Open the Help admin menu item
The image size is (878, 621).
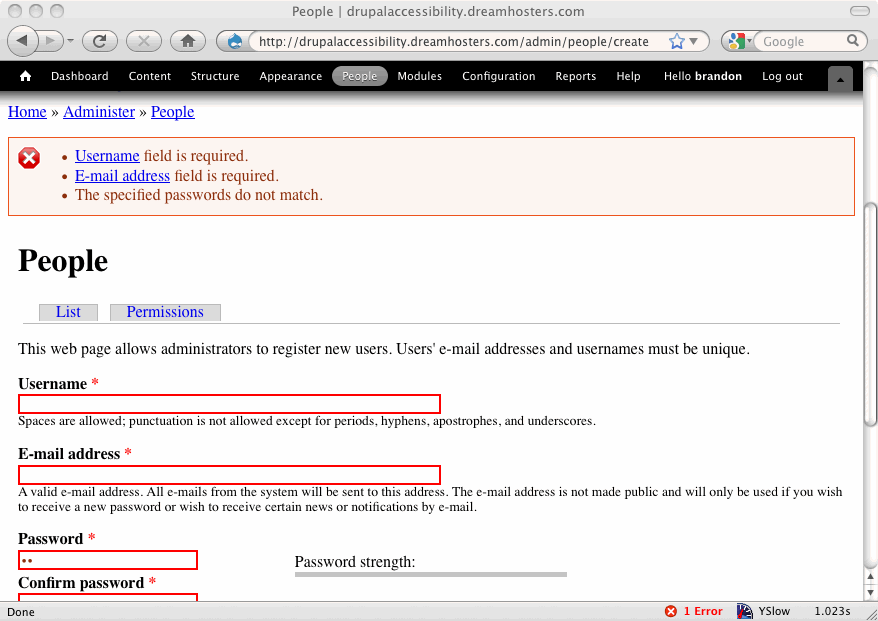pos(628,76)
